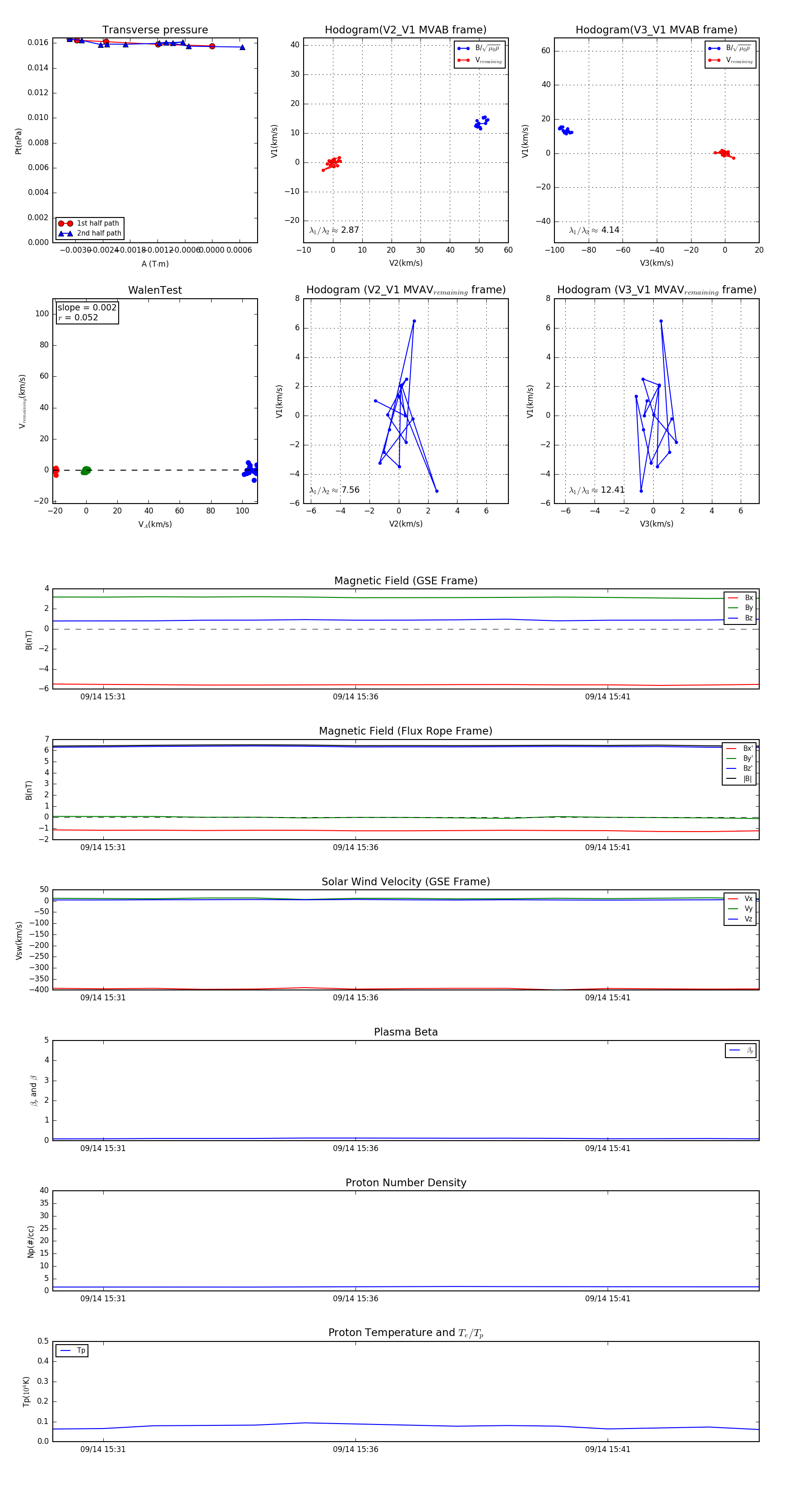Click the "Bz" legend entry in GSE magnetic field

tap(740, 618)
